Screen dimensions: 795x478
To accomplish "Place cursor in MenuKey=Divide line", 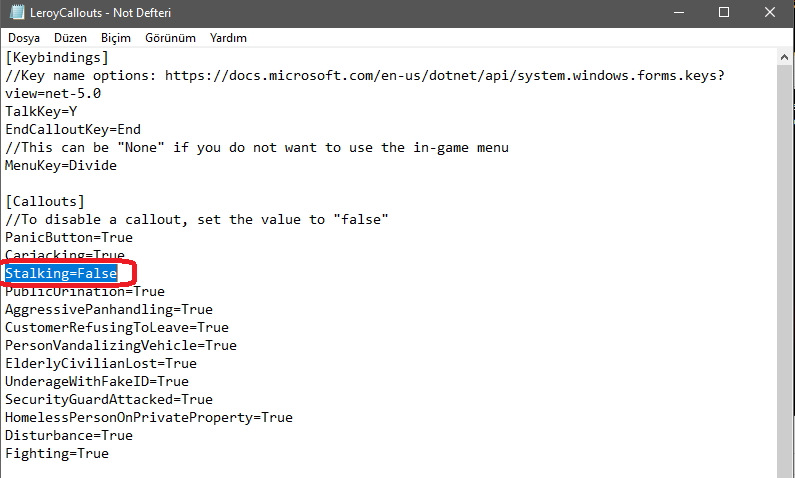I will click(61, 165).
